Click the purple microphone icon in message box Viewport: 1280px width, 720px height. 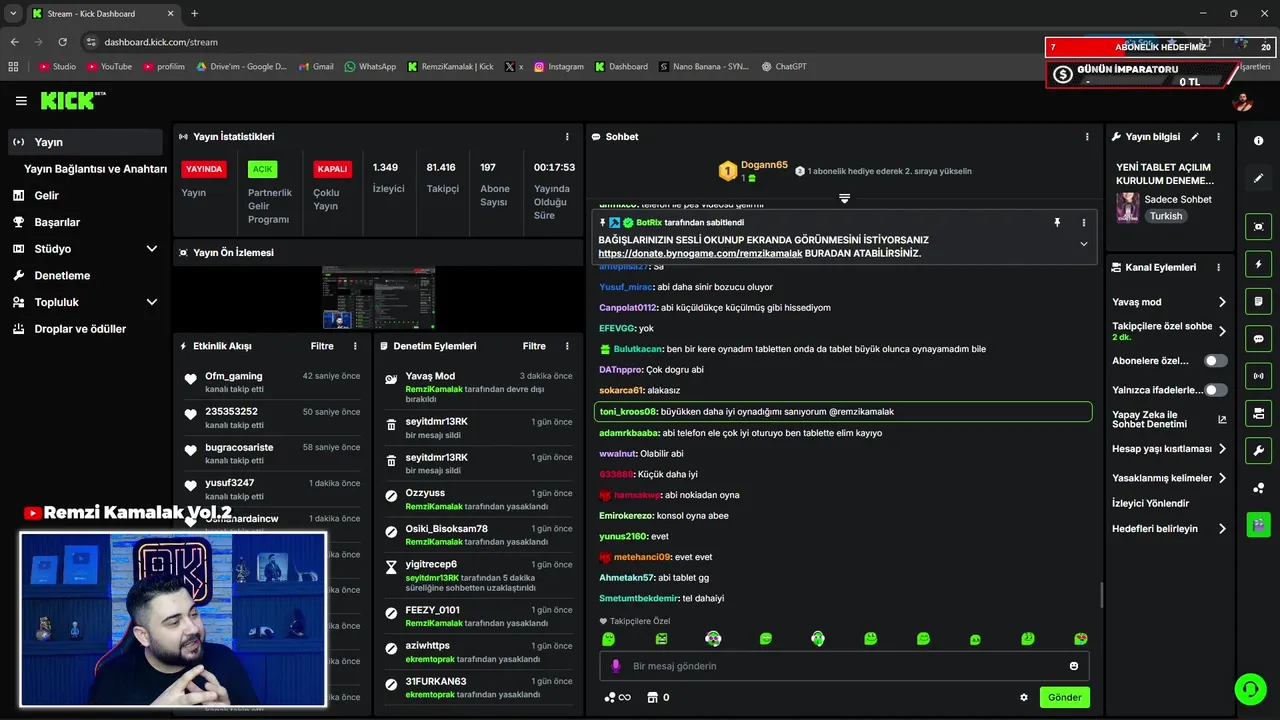616,666
